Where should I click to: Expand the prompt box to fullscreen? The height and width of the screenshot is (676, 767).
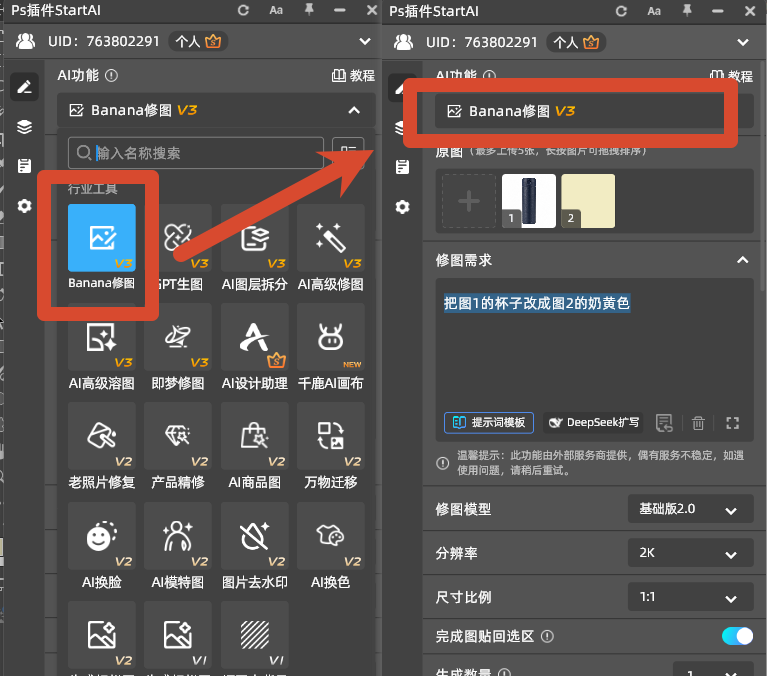(x=732, y=423)
